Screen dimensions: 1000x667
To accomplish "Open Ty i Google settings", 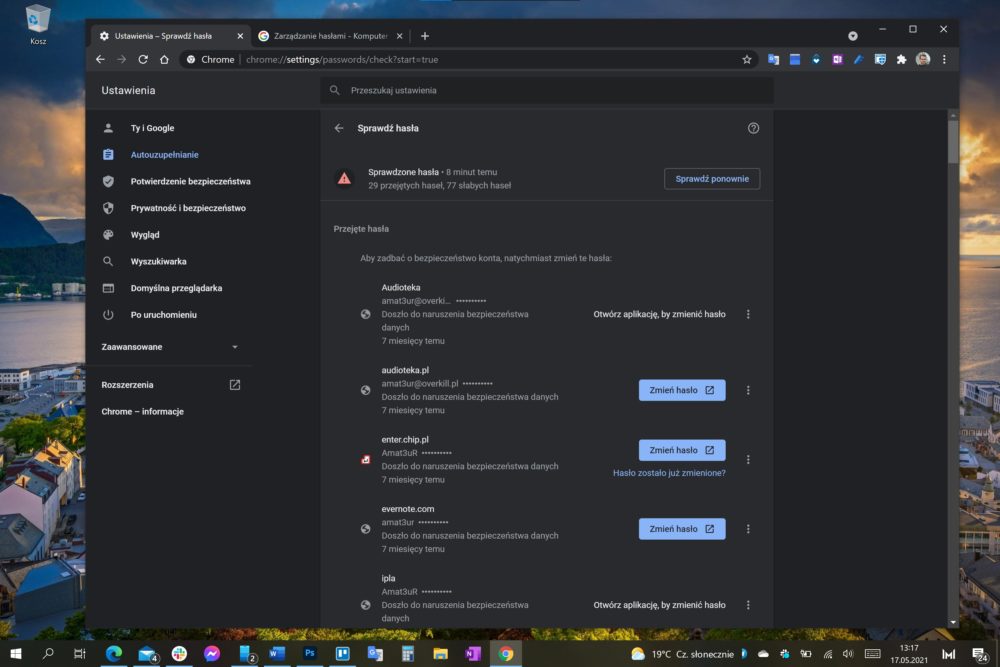I will tap(152, 128).
